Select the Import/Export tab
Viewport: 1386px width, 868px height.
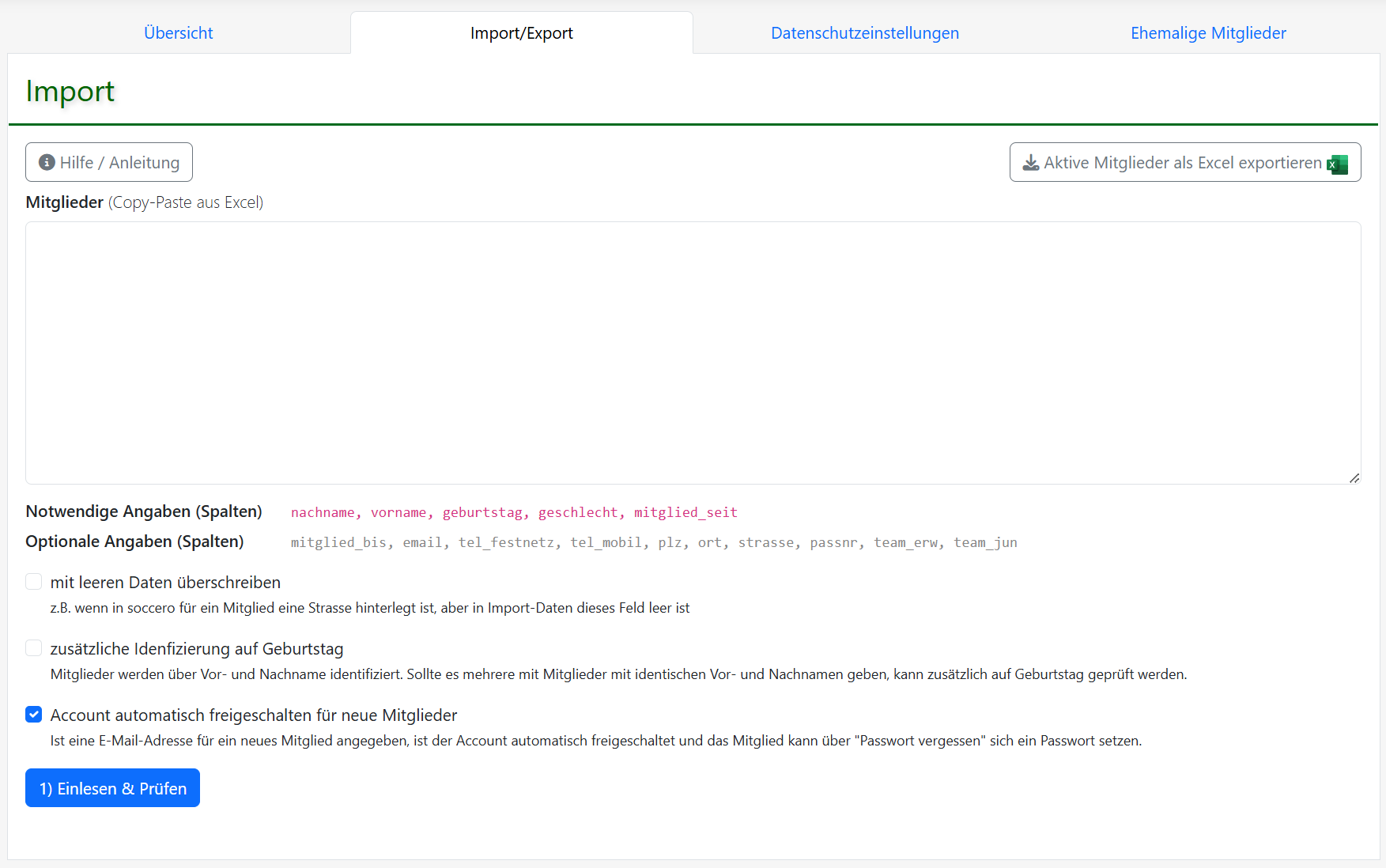(x=521, y=33)
